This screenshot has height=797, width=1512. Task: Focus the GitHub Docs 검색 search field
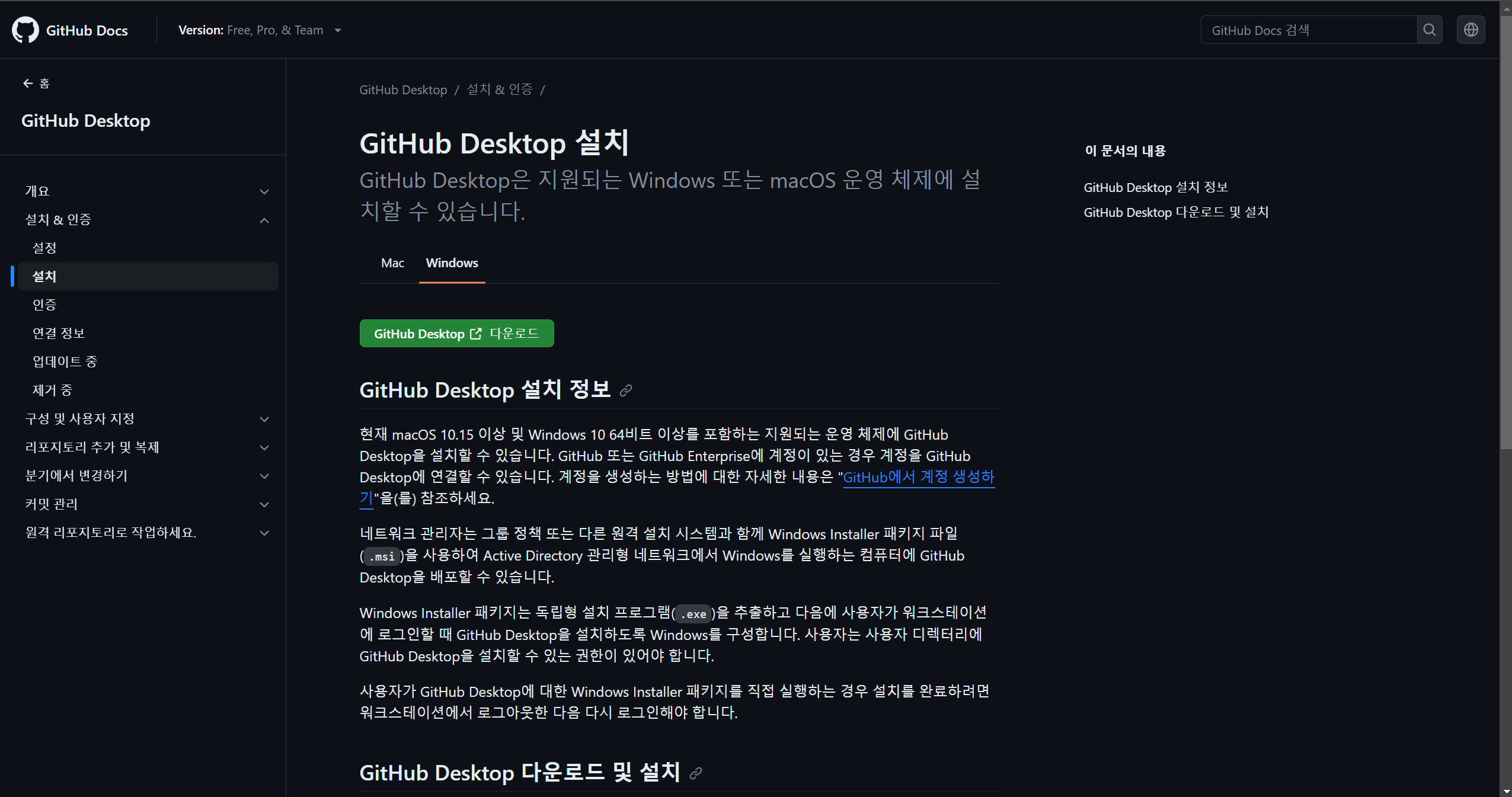coord(1309,30)
